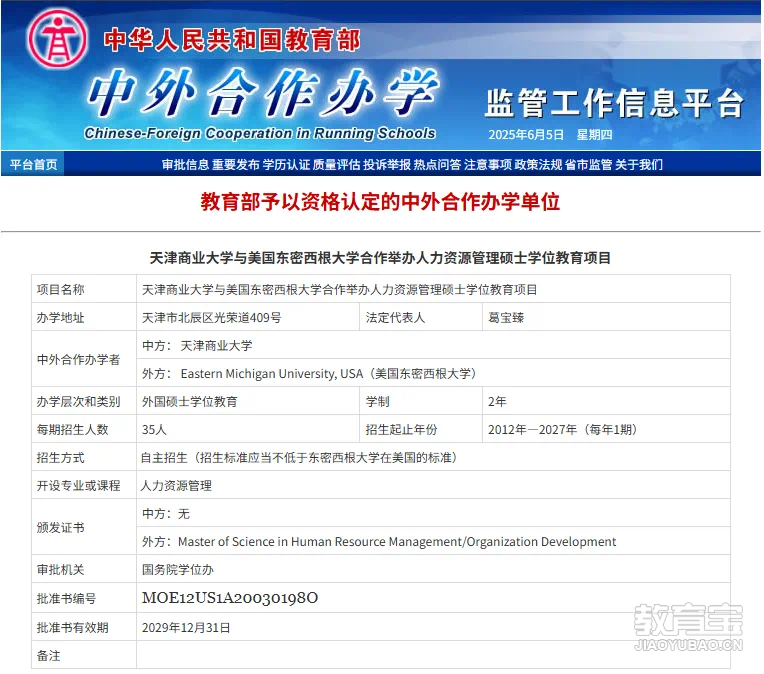Click the date 2025年6月5日 星期四

pyautogui.click(x=550, y=135)
